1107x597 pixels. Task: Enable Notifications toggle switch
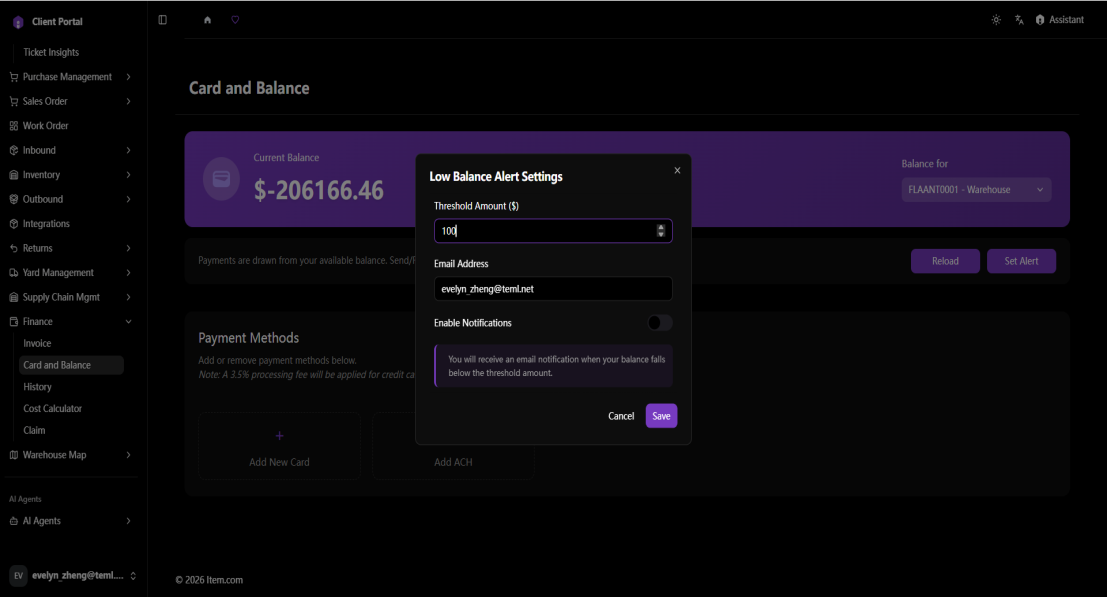pyautogui.click(x=659, y=322)
